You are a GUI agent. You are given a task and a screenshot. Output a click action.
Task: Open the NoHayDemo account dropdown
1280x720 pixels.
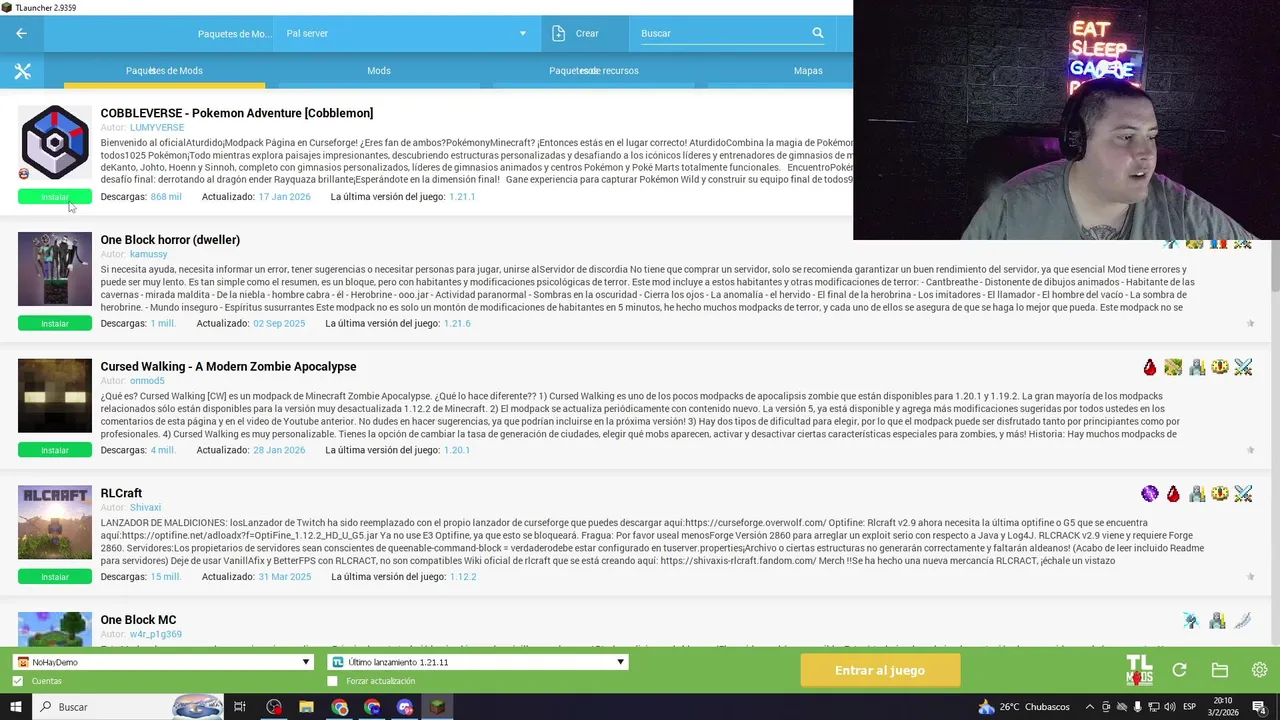tap(163, 662)
